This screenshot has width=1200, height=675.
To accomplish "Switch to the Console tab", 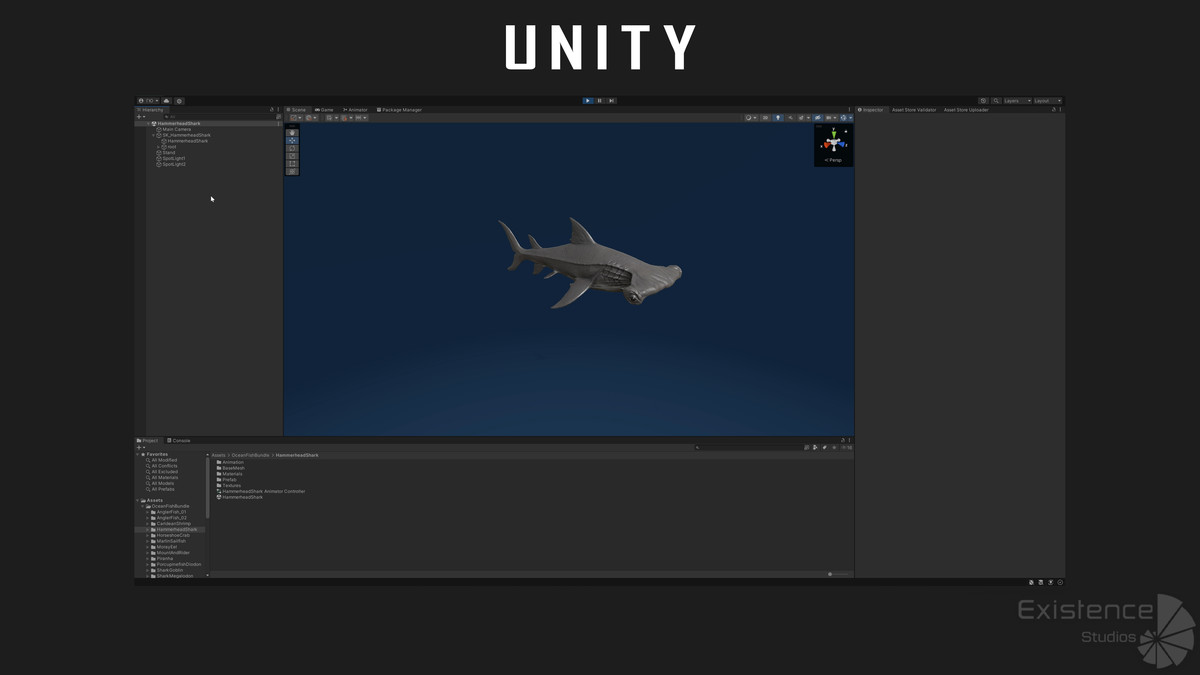I will tap(178, 440).
